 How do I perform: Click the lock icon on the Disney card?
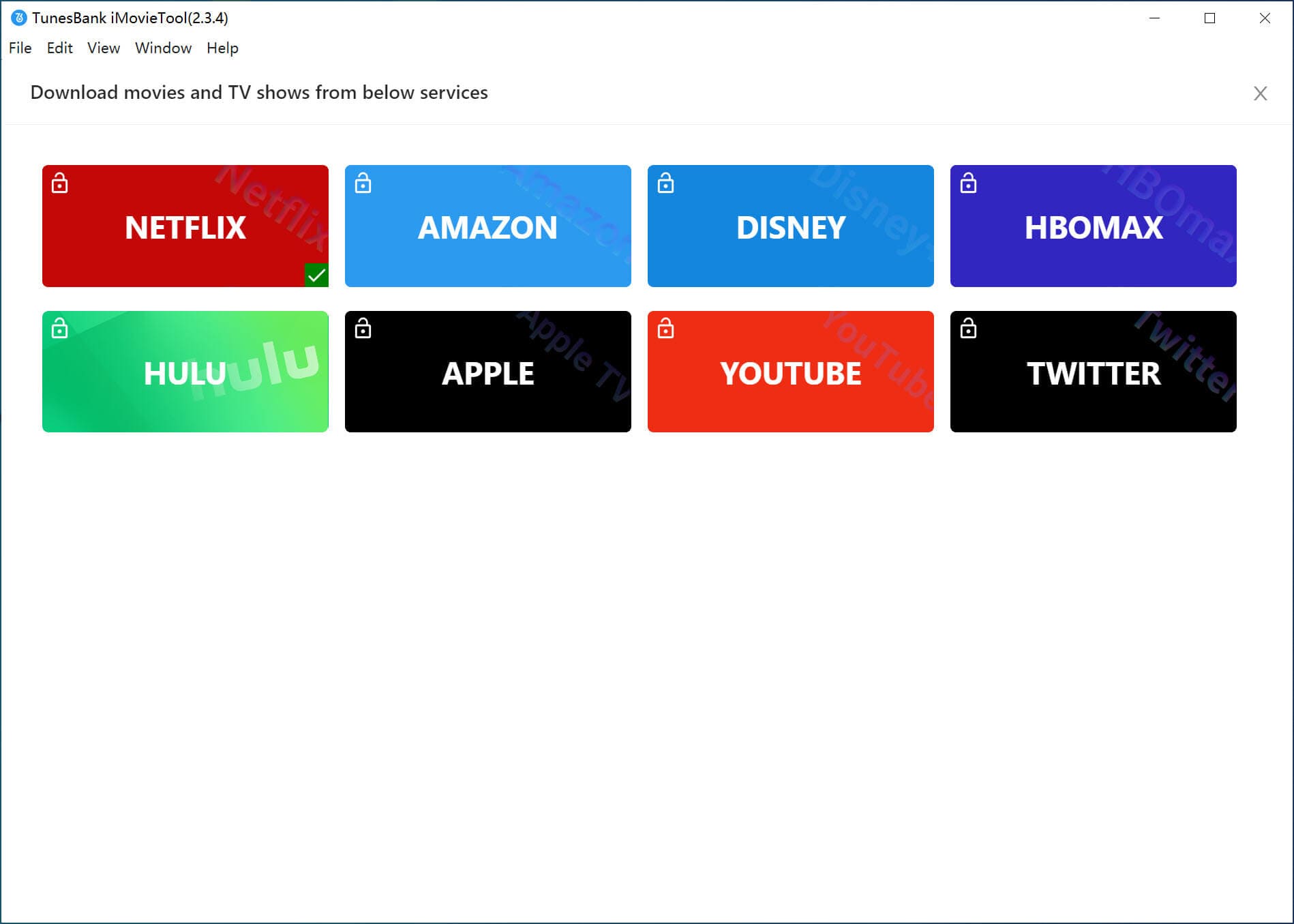point(665,183)
